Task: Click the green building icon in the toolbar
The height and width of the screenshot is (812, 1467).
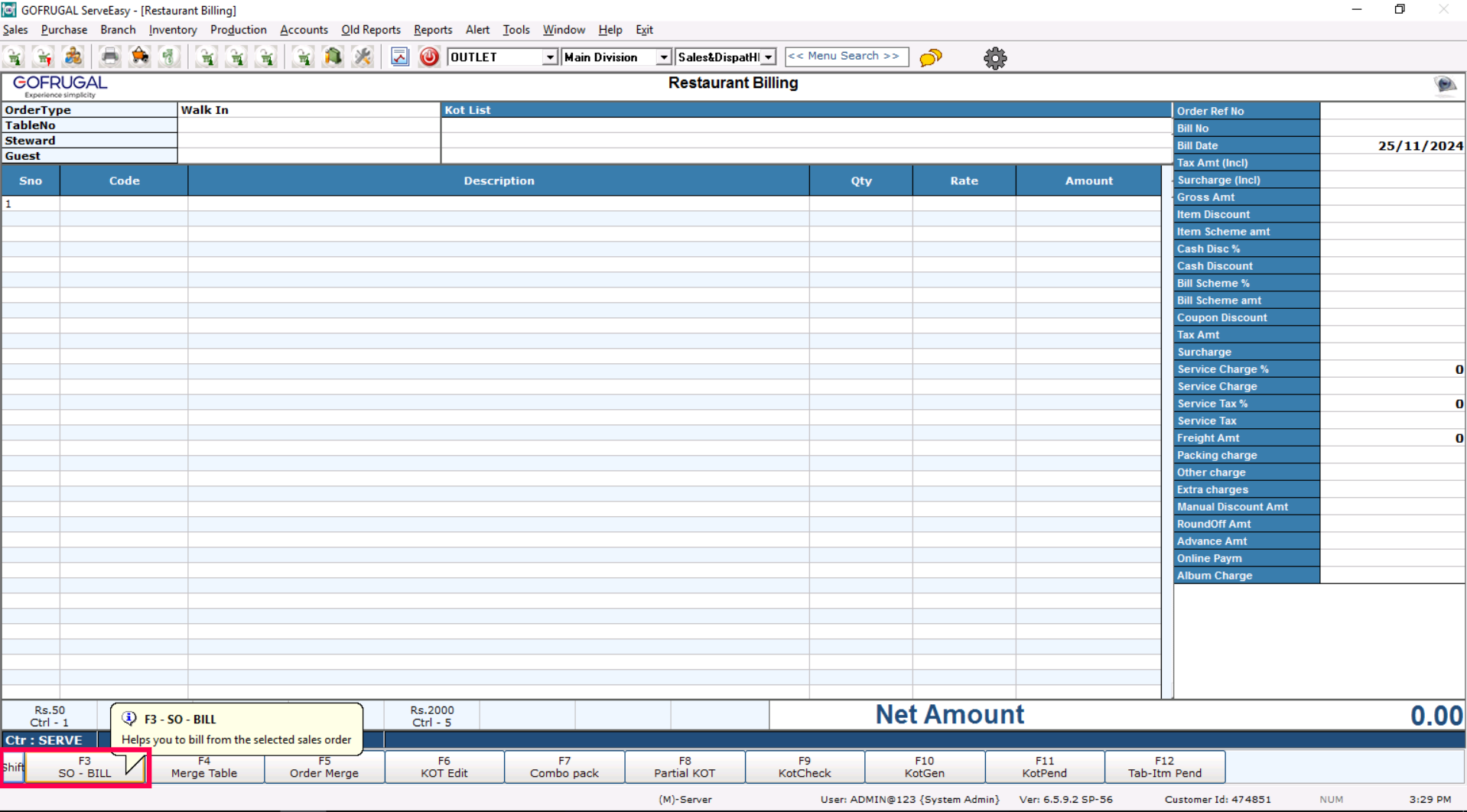Action: (333, 57)
